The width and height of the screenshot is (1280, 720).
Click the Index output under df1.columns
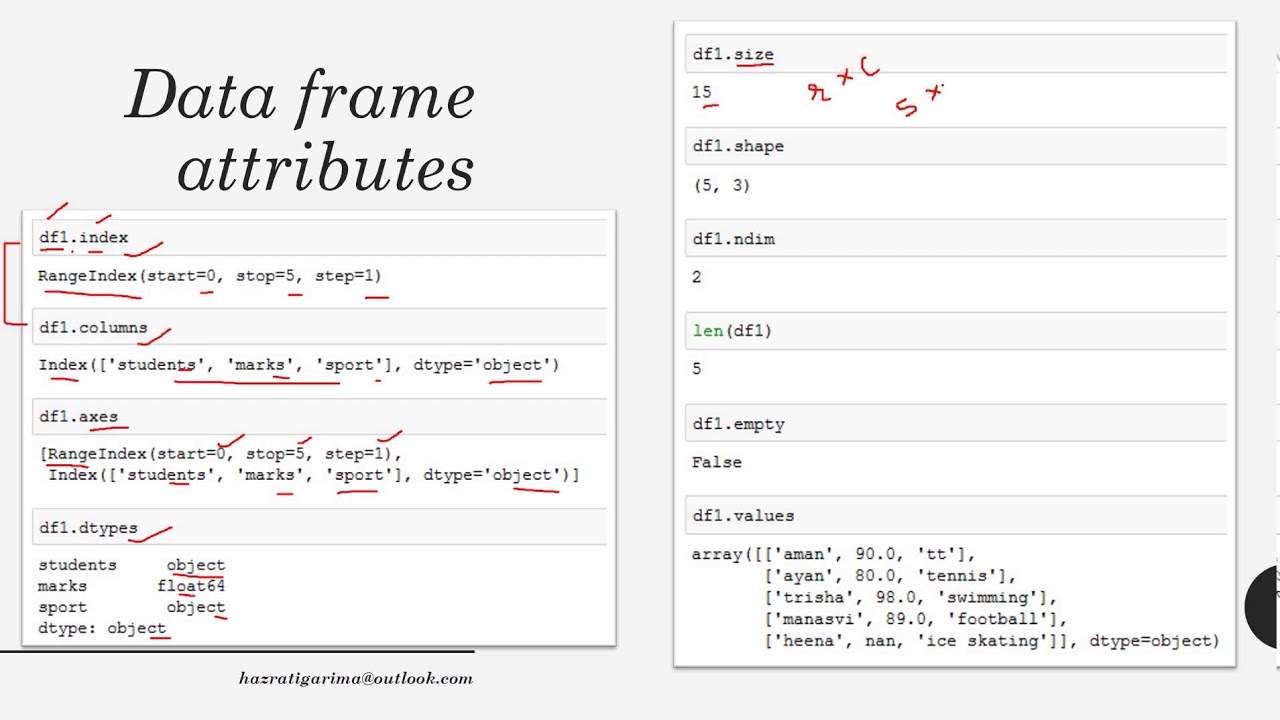(x=298, y=365)
